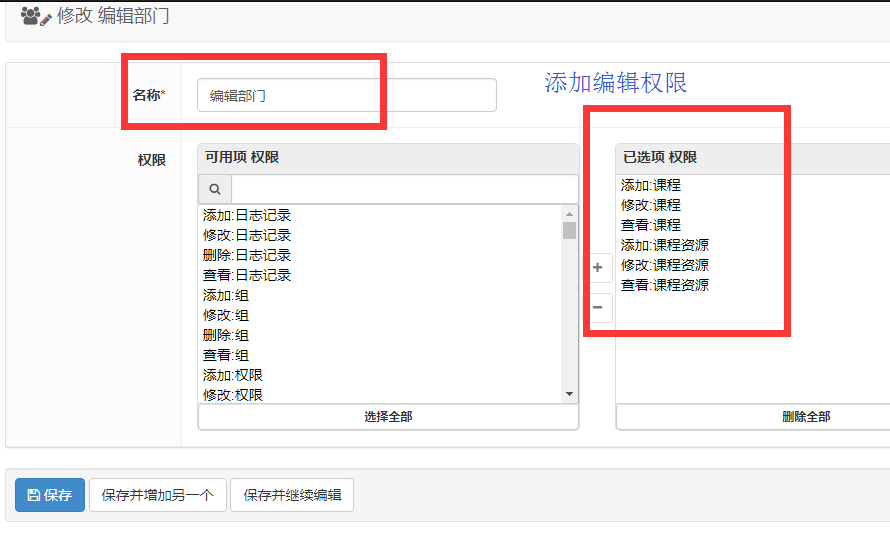Click 选择全部 to select all permissions
Screen dimensions: 890x538
(x=388, y=417)
